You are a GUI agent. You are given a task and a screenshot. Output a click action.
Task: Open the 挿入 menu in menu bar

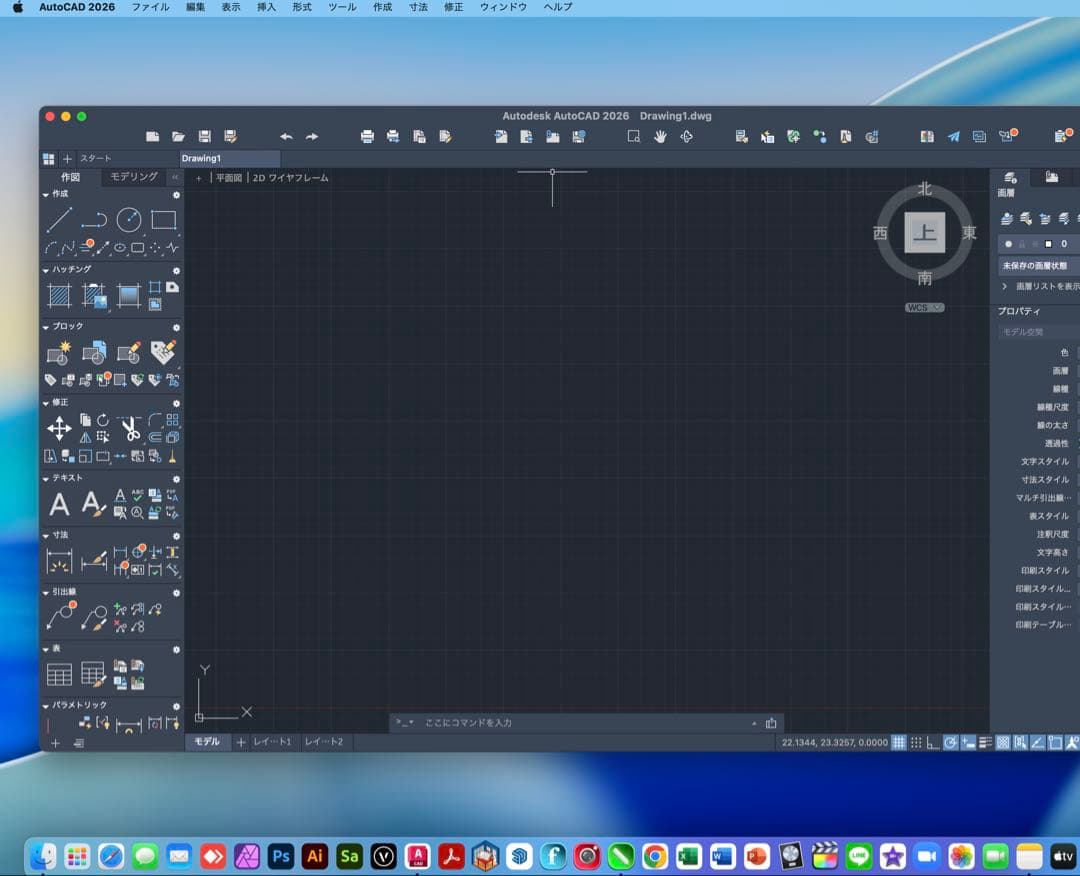coord(266,7)
